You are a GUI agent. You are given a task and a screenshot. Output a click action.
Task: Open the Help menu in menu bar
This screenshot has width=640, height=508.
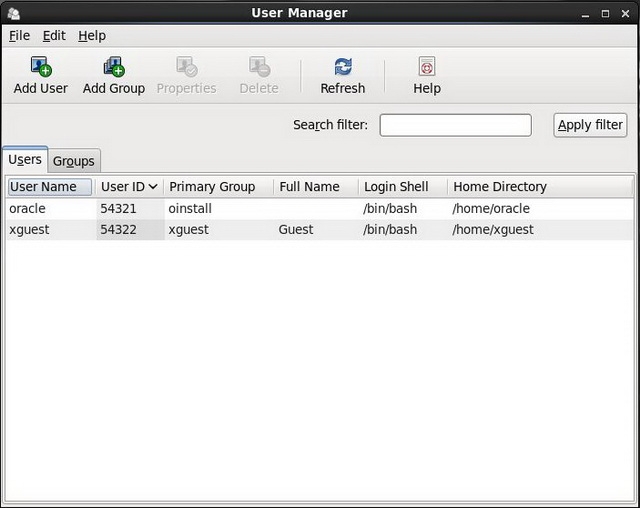[92, 36]
